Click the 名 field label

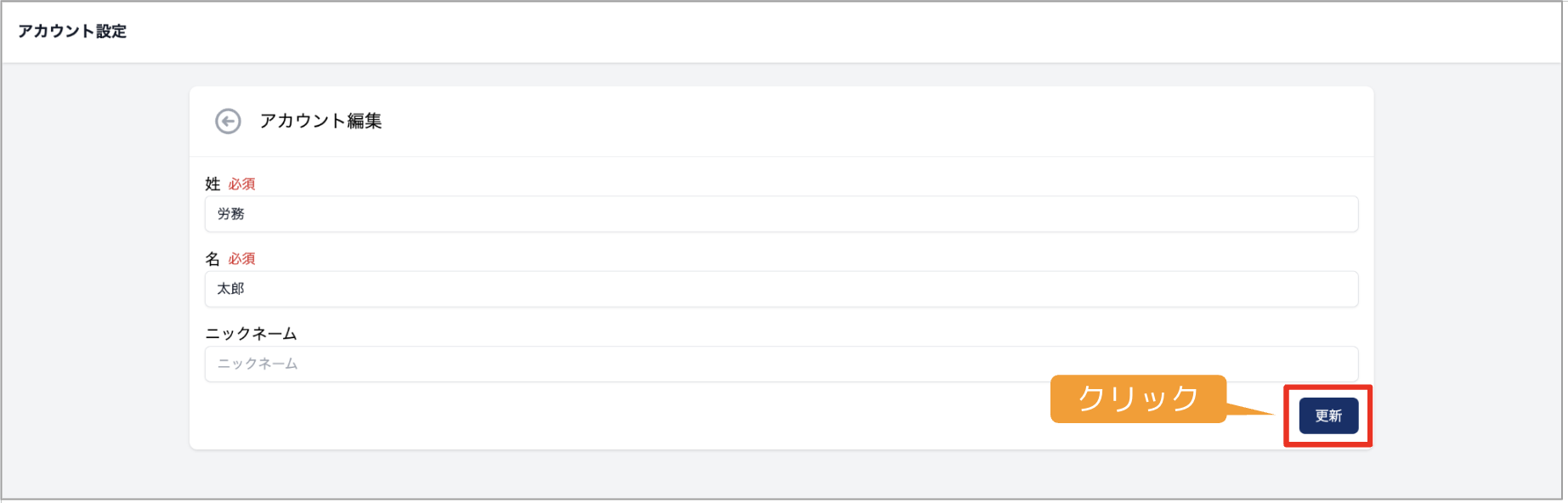tap(212, 258)
